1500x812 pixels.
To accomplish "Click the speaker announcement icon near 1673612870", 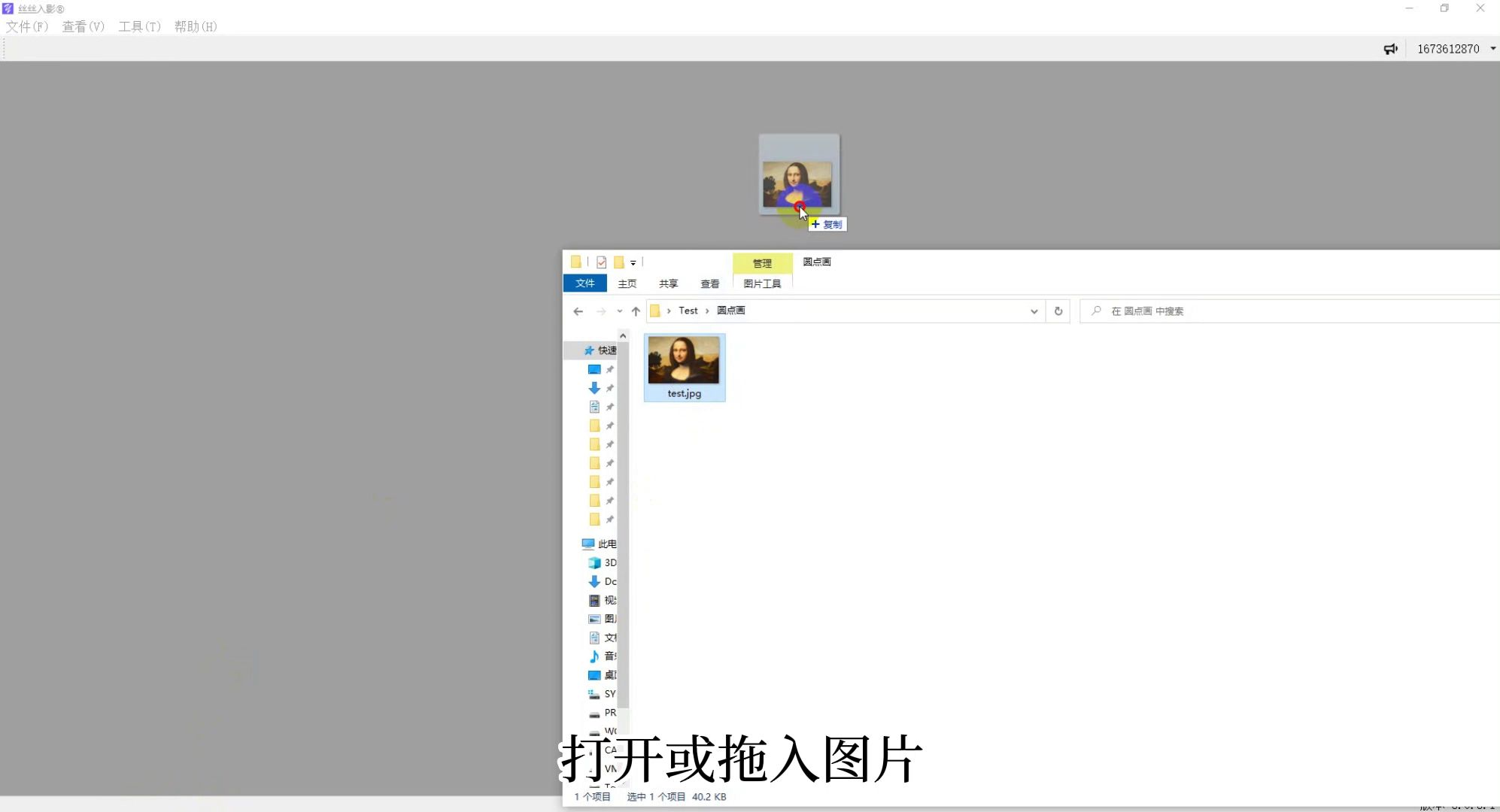I will 1391,48.
